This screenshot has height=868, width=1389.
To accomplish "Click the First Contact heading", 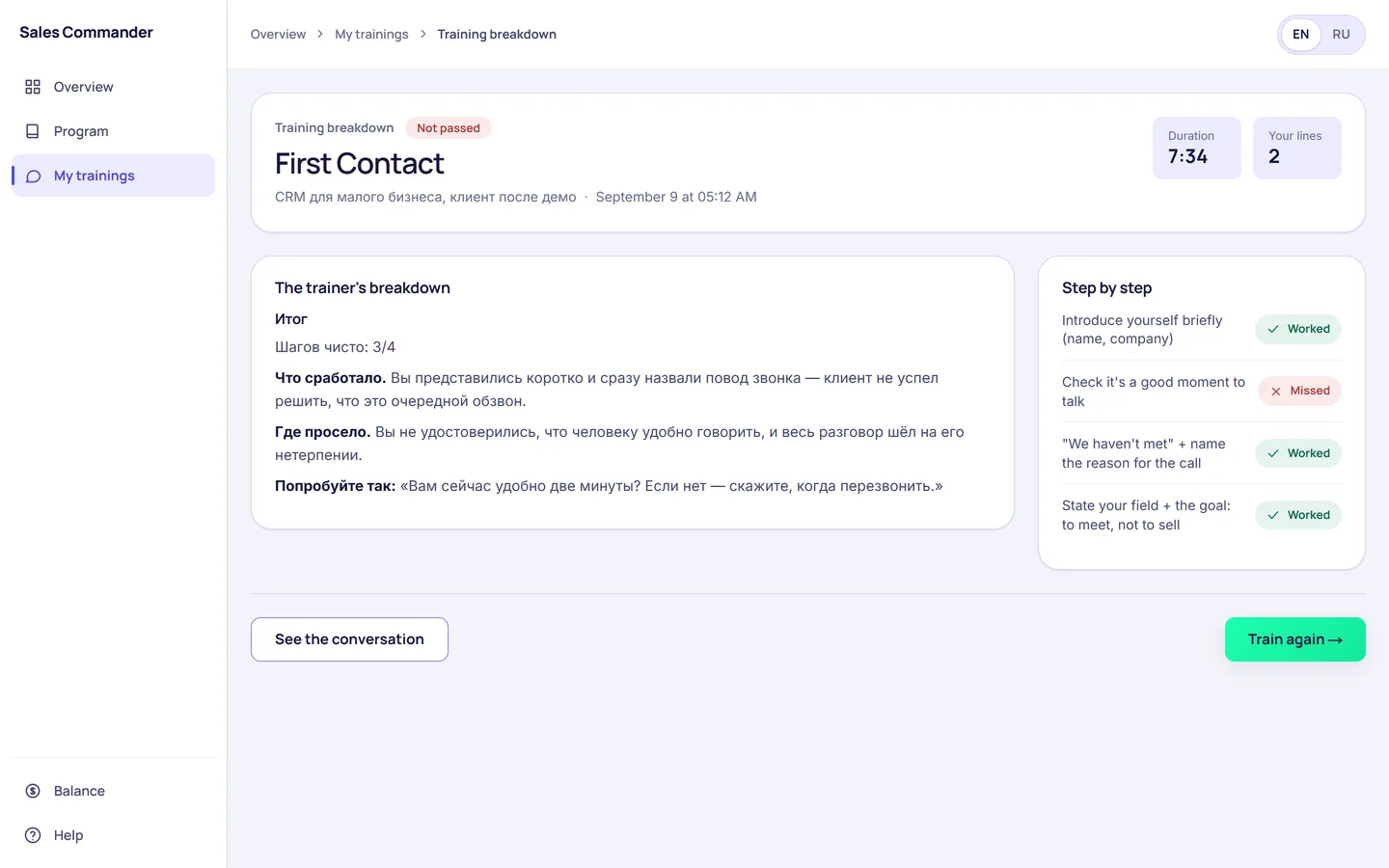I will [x=359, y=164].
